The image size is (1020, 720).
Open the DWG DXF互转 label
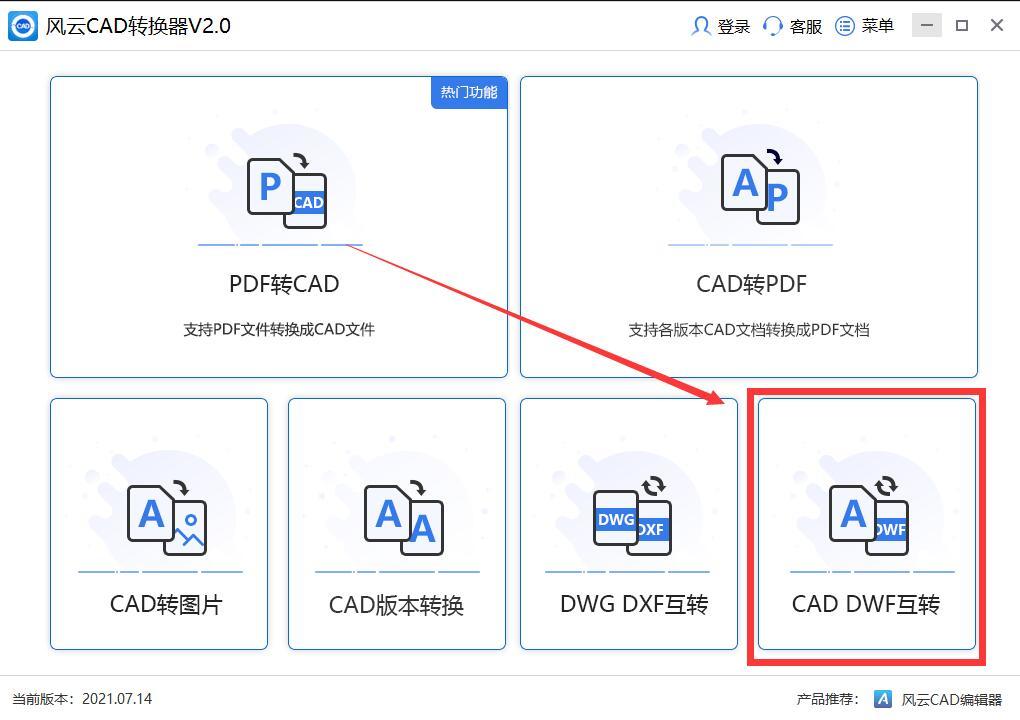634,604
